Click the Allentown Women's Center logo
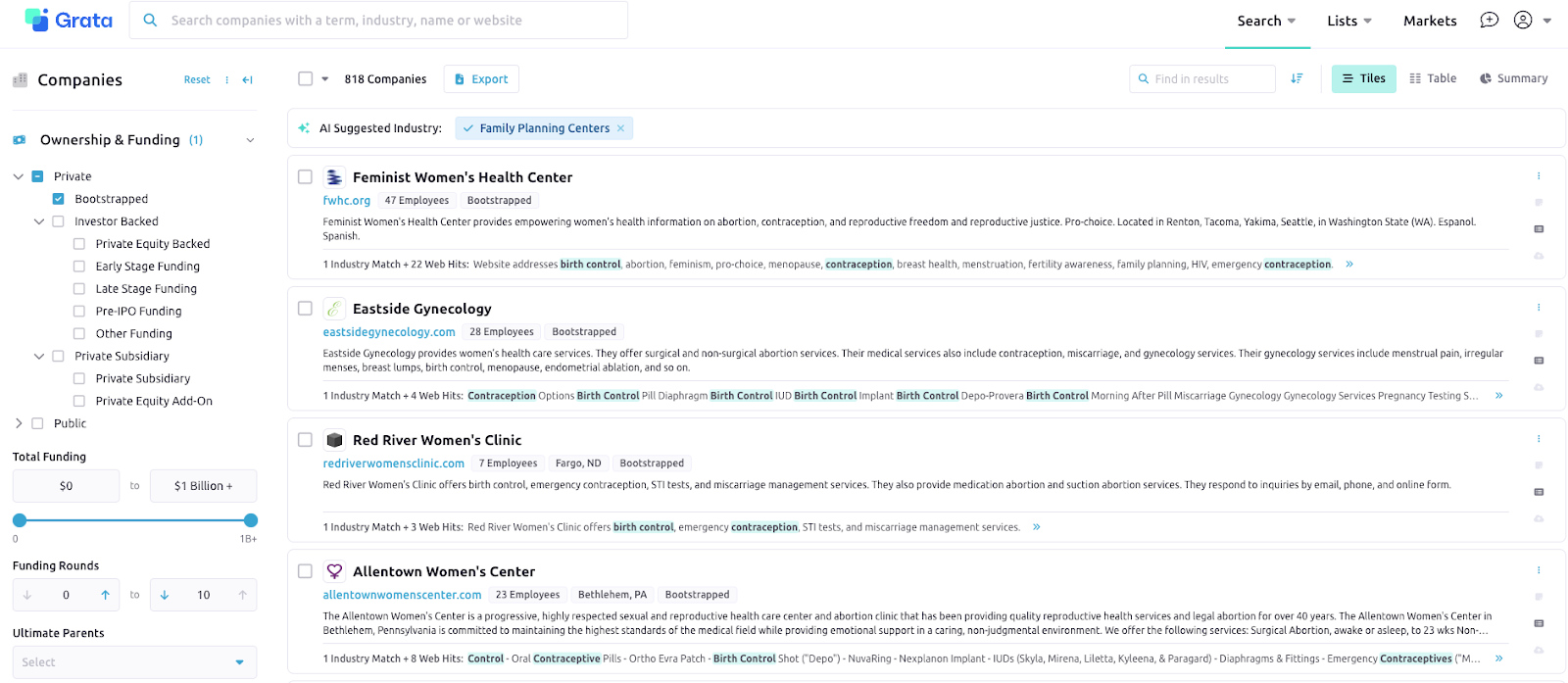 pos(334,571)
